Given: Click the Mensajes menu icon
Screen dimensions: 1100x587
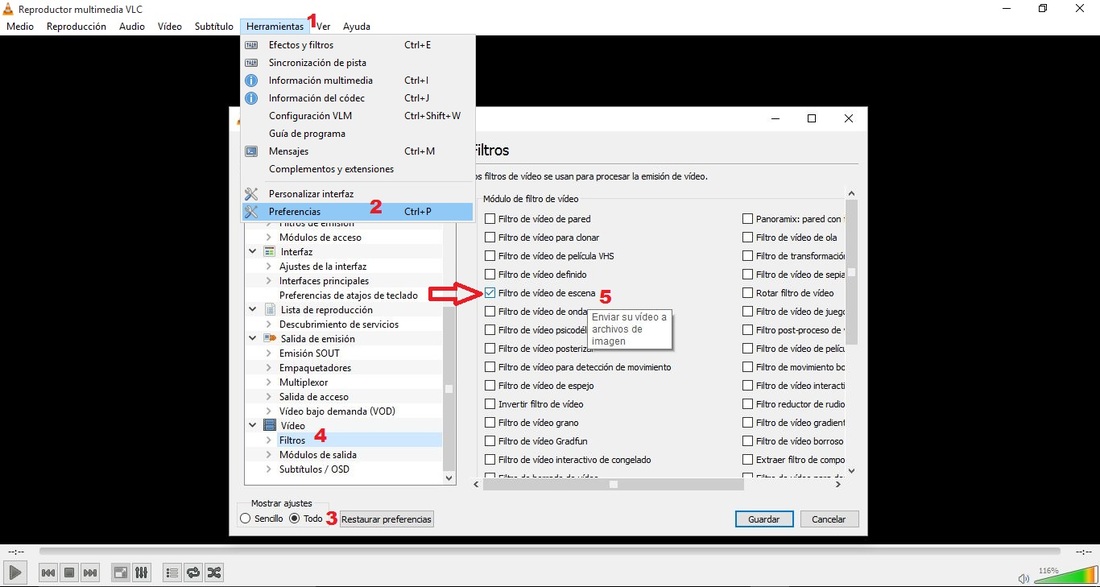Looking at the screenshot, I should click(x=251, y=151).
